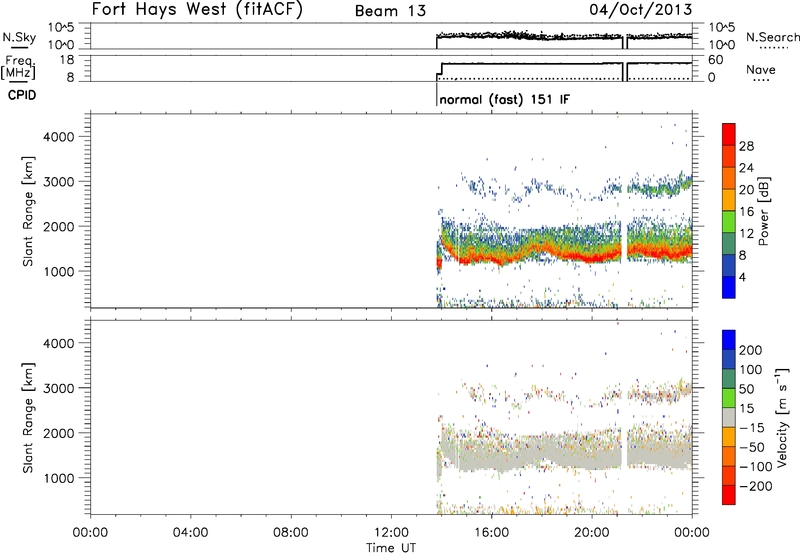Viewport: 800px width, 554px height.
Task: Click the '3000' tick of the velocity panel
Action: tap(58, 388)
